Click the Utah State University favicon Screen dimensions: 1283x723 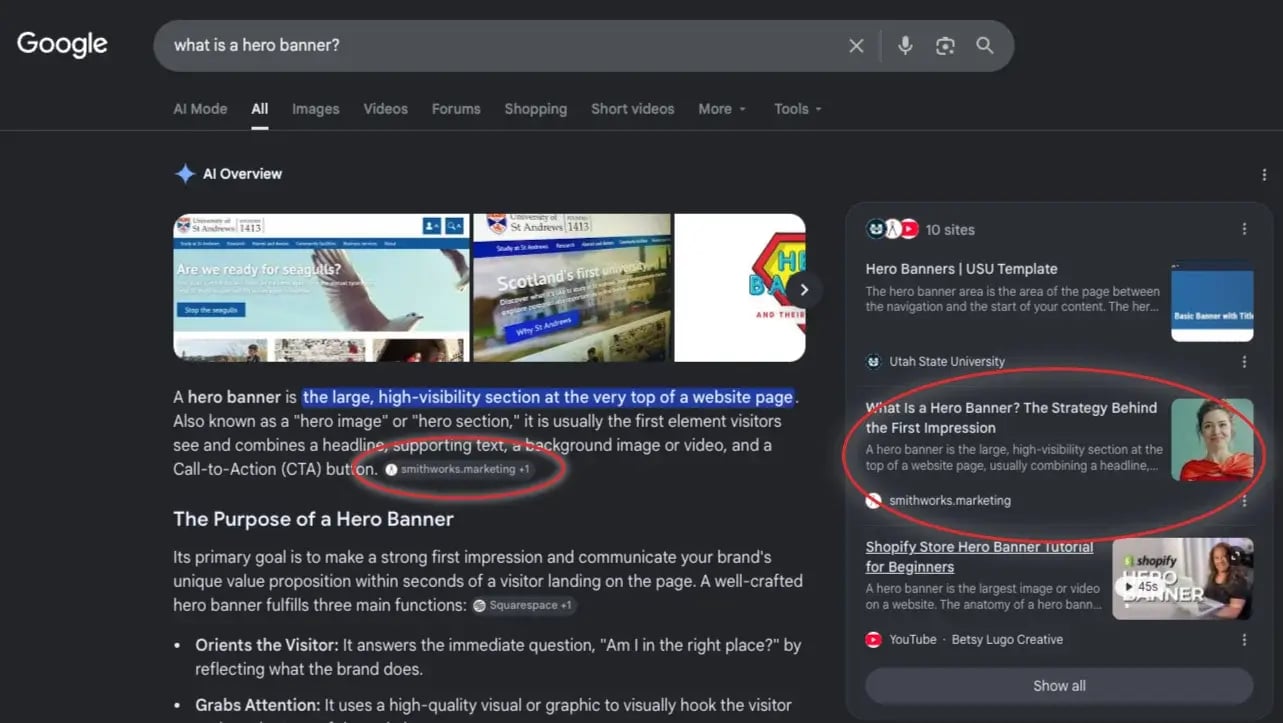tap(874, 362)
